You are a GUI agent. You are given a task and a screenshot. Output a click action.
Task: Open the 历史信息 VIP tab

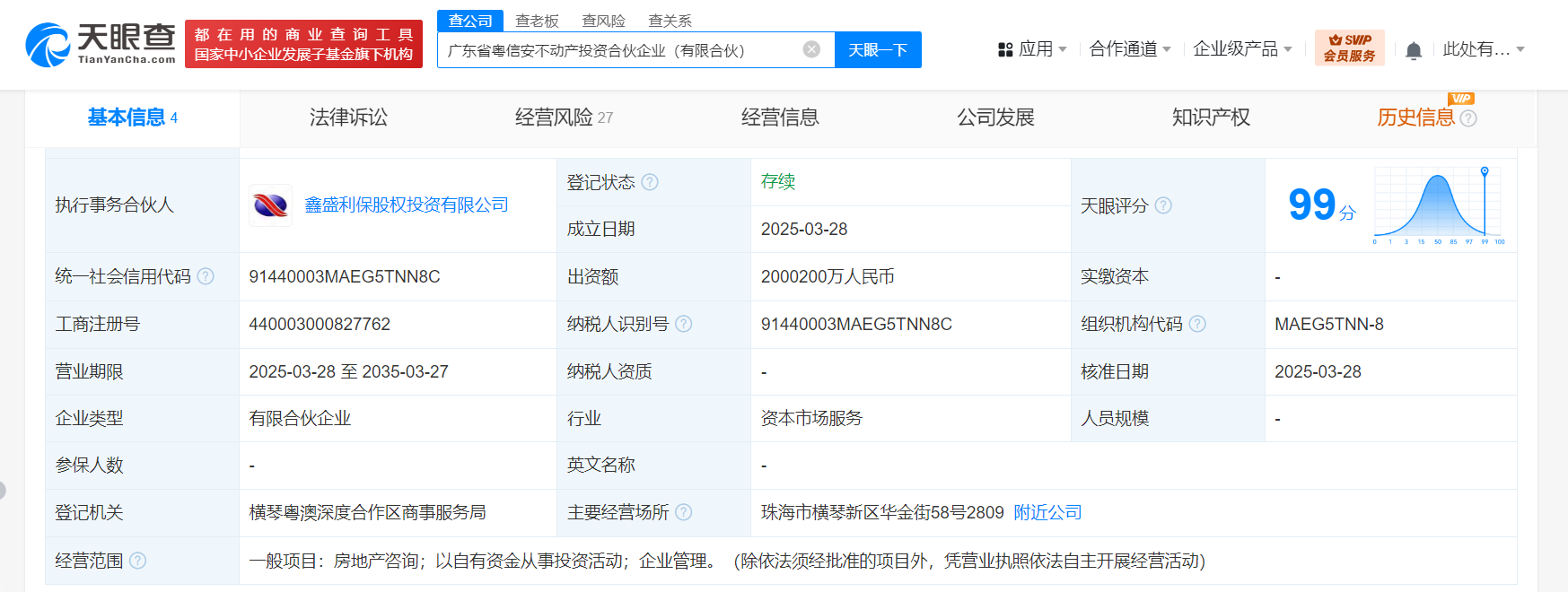pyautogui.click(x=1415, y=118)
